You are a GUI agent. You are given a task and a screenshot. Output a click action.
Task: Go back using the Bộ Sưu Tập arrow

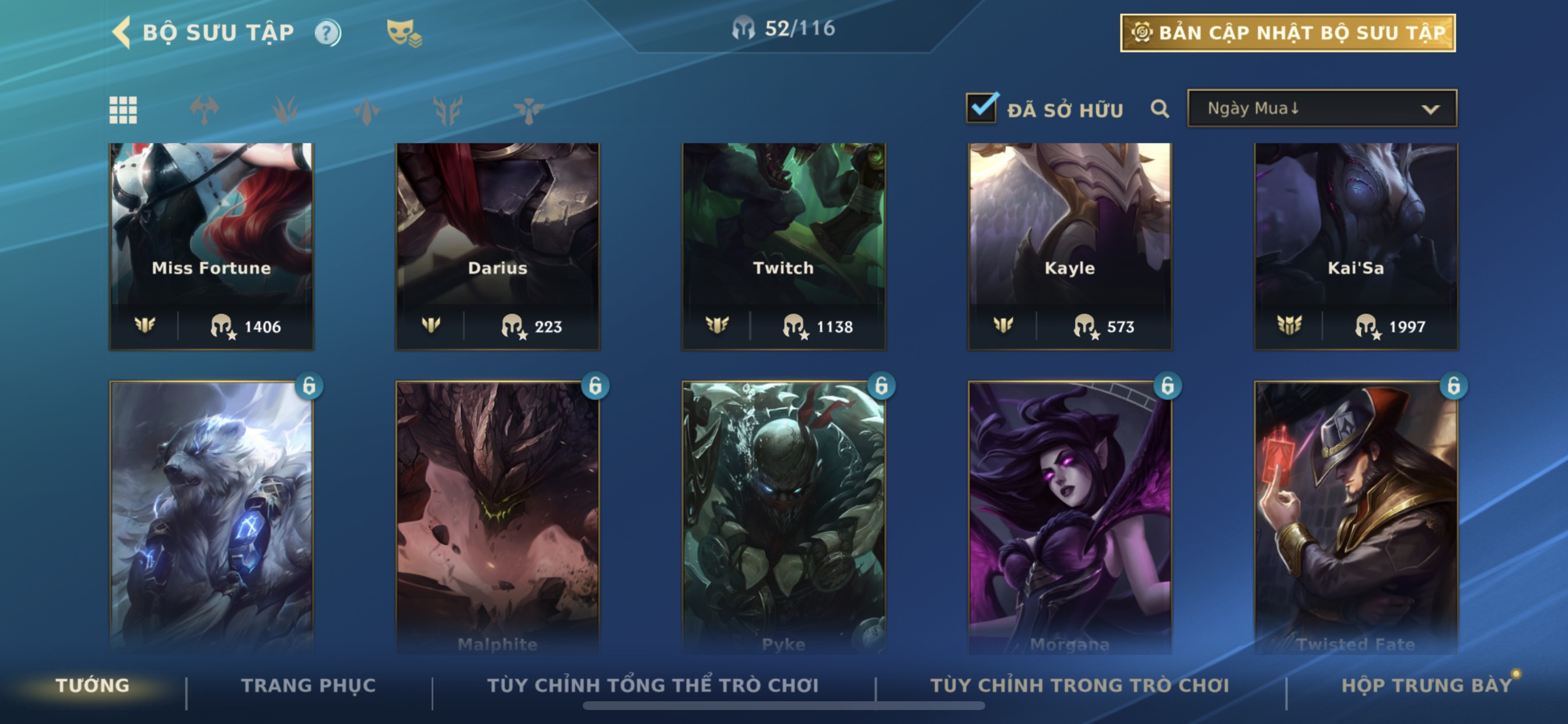point(122,32)
